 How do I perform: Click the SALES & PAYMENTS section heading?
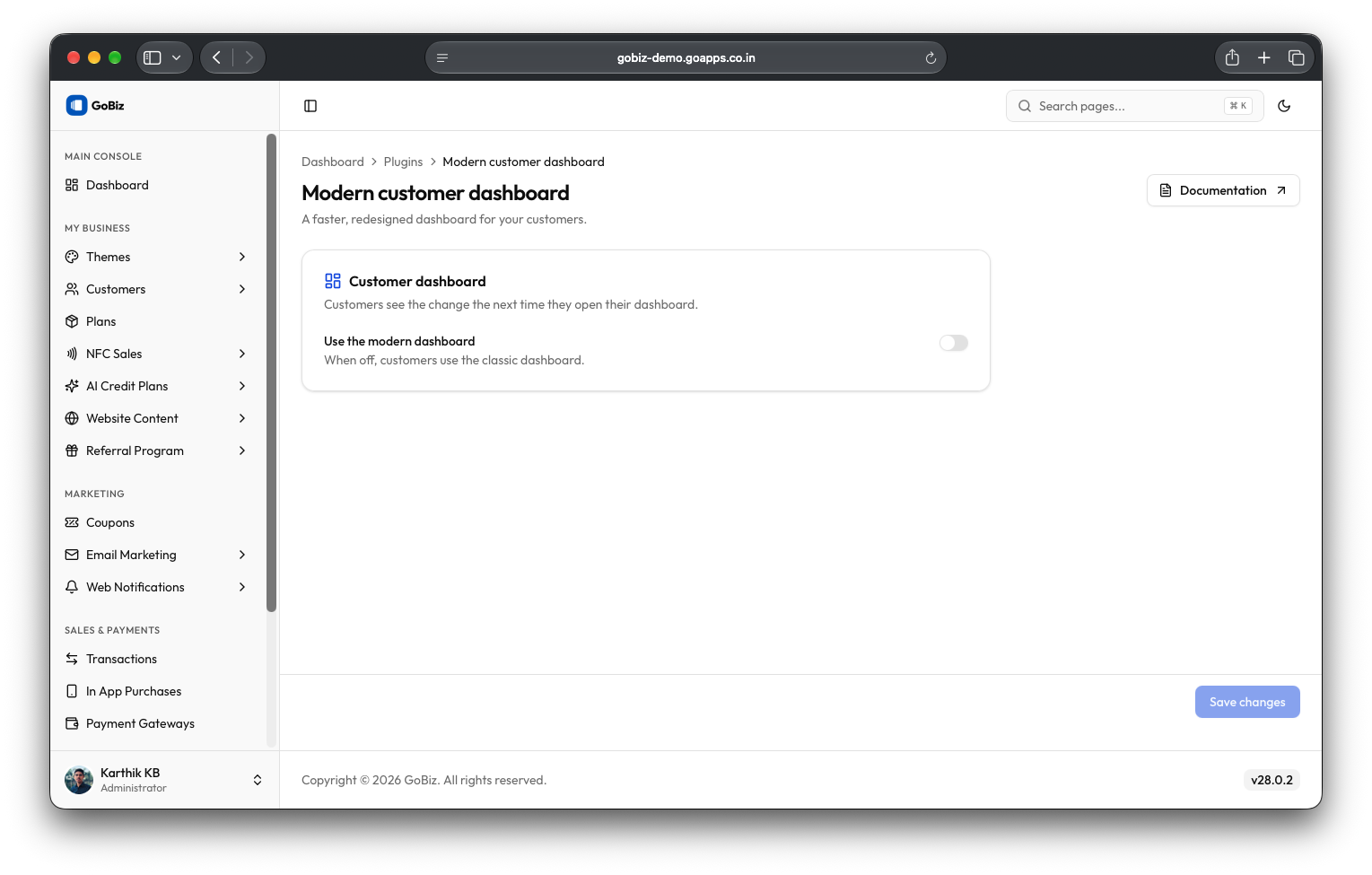pyautogui.click(x=112, y=630)
